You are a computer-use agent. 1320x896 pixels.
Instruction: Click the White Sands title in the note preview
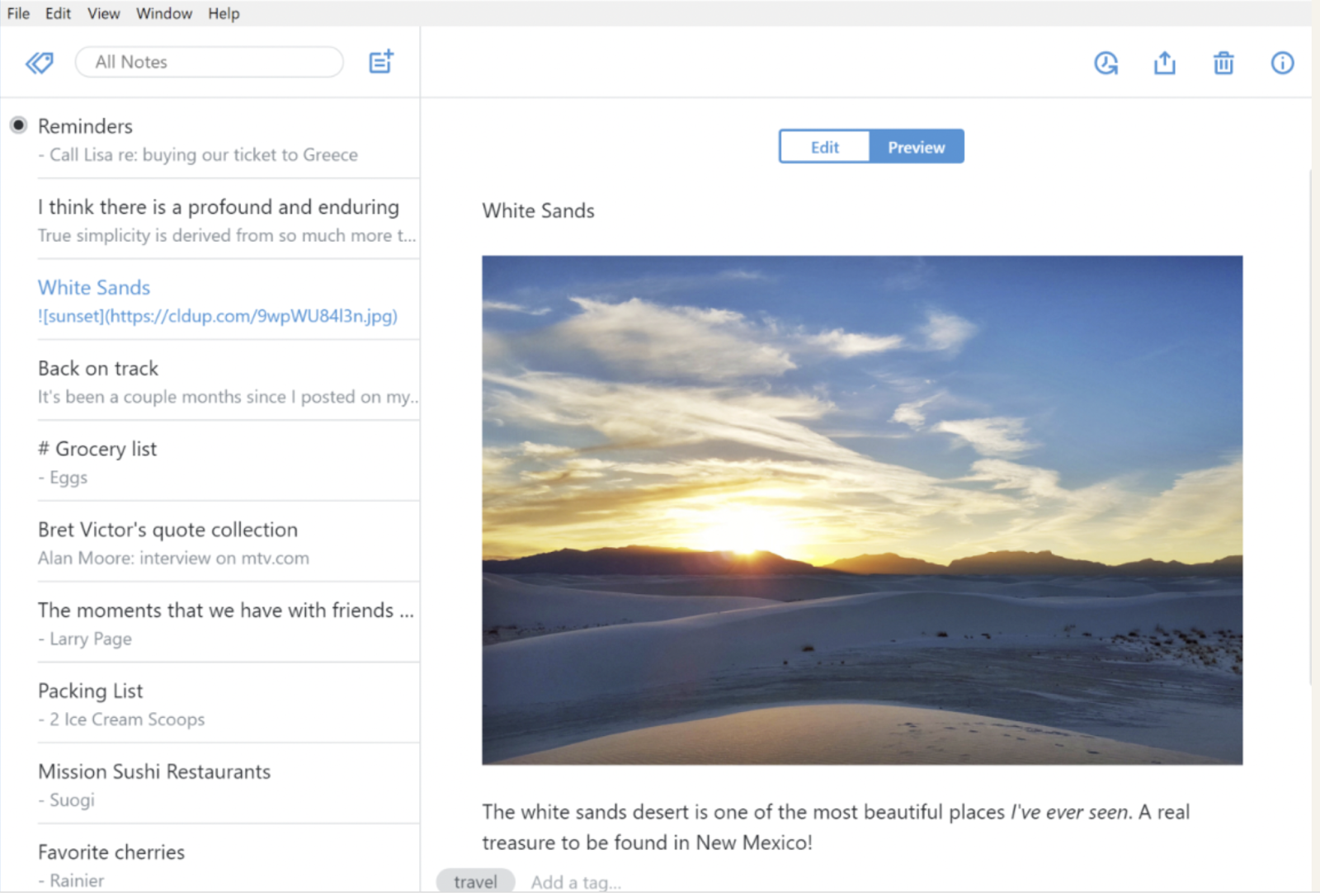[538, 211]
